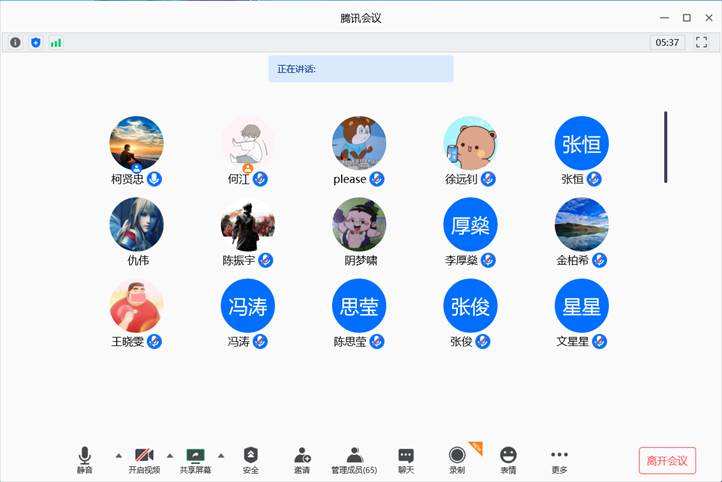Click the blue security shield icon
722x482 pixels.
[36, 42]
